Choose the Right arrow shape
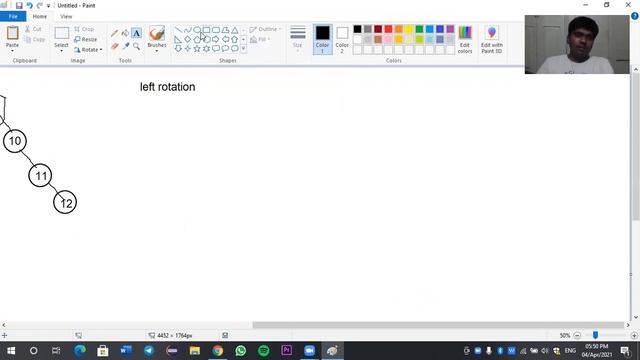Viewport: 640px width, 360px height. pyautogui.click(x=216, y=40)
